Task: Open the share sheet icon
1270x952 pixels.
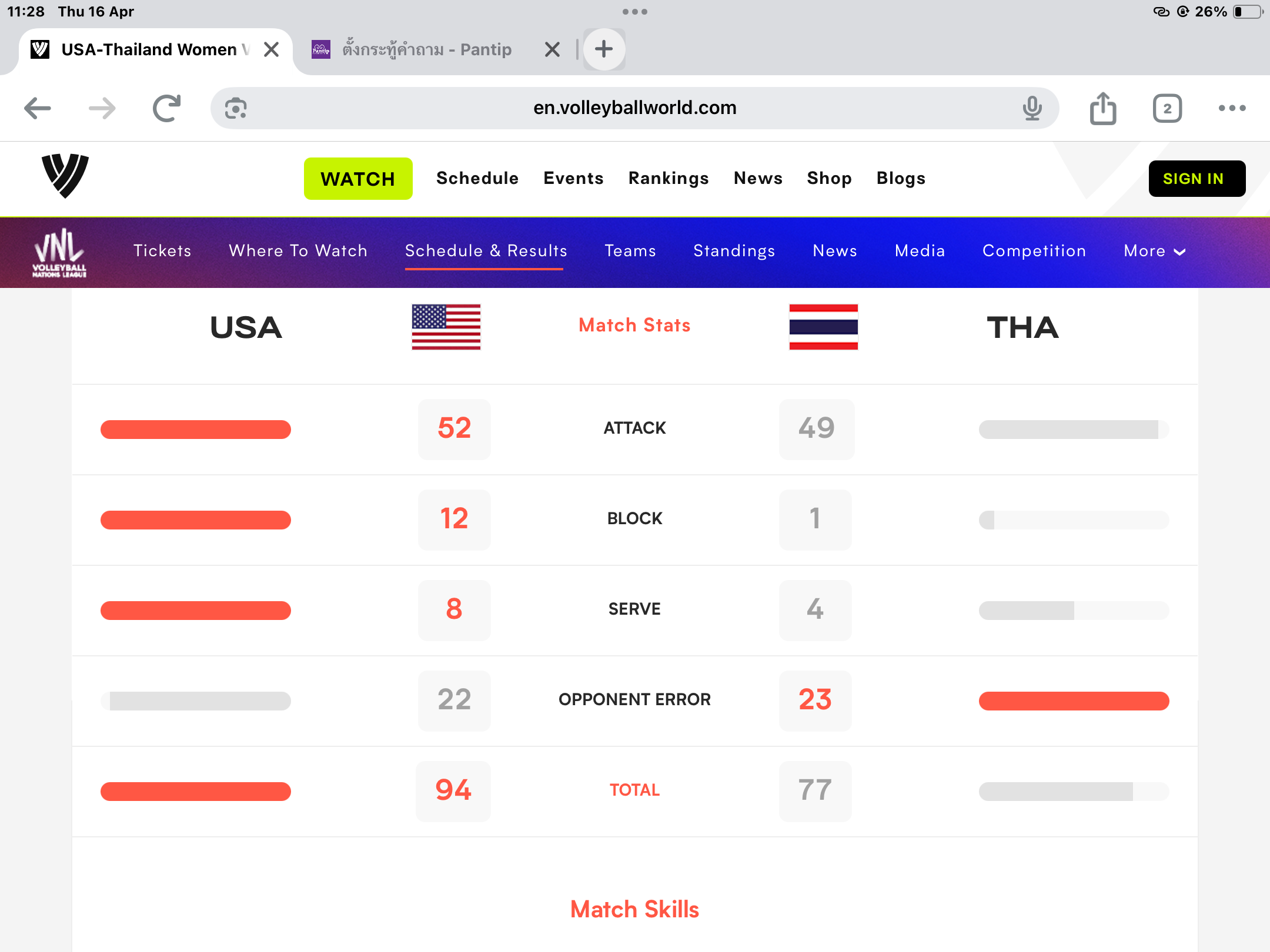Action: [x=1103, y=108]
